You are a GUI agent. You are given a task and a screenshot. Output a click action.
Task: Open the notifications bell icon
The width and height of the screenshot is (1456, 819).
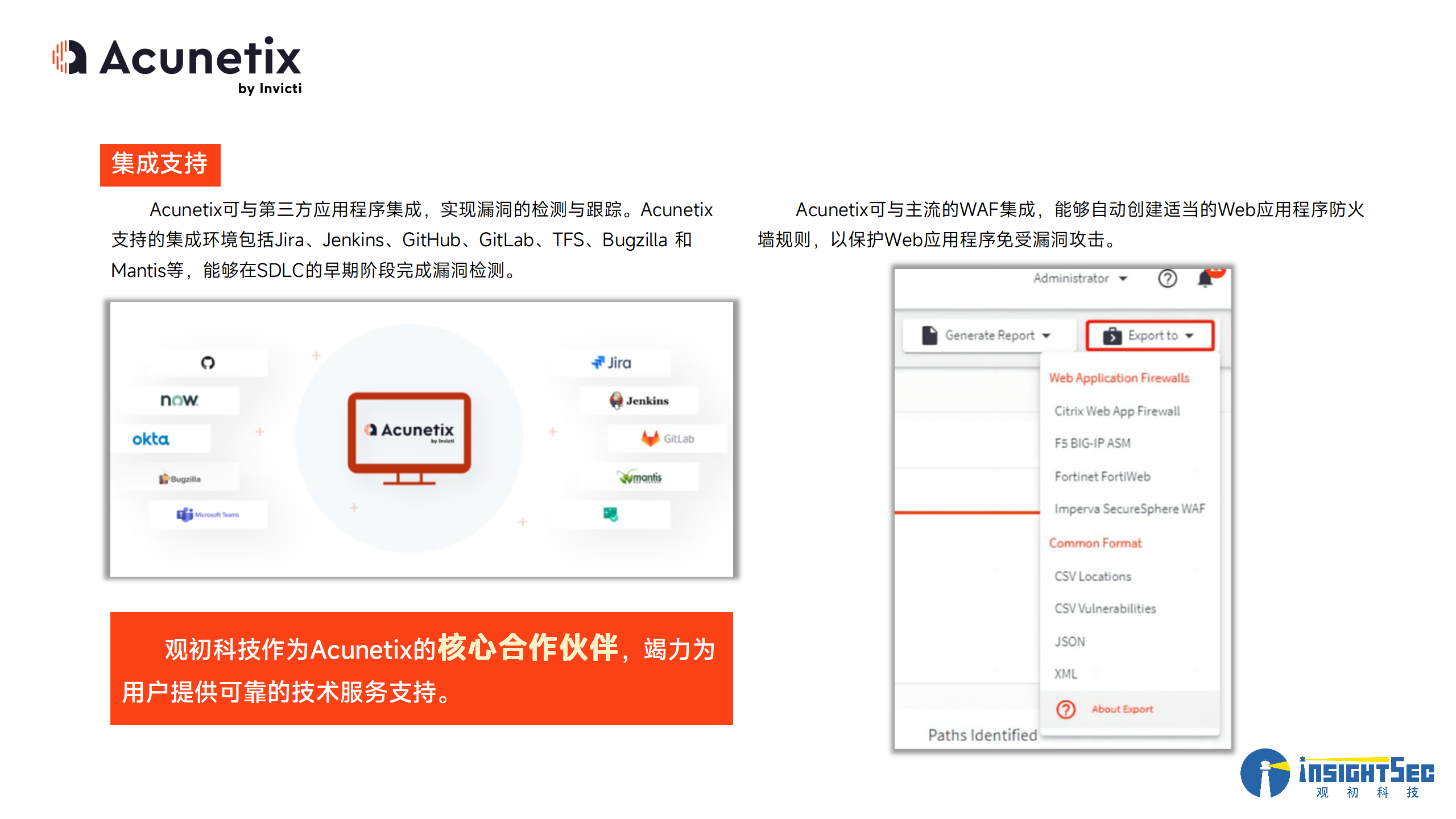pos(1205,279)
